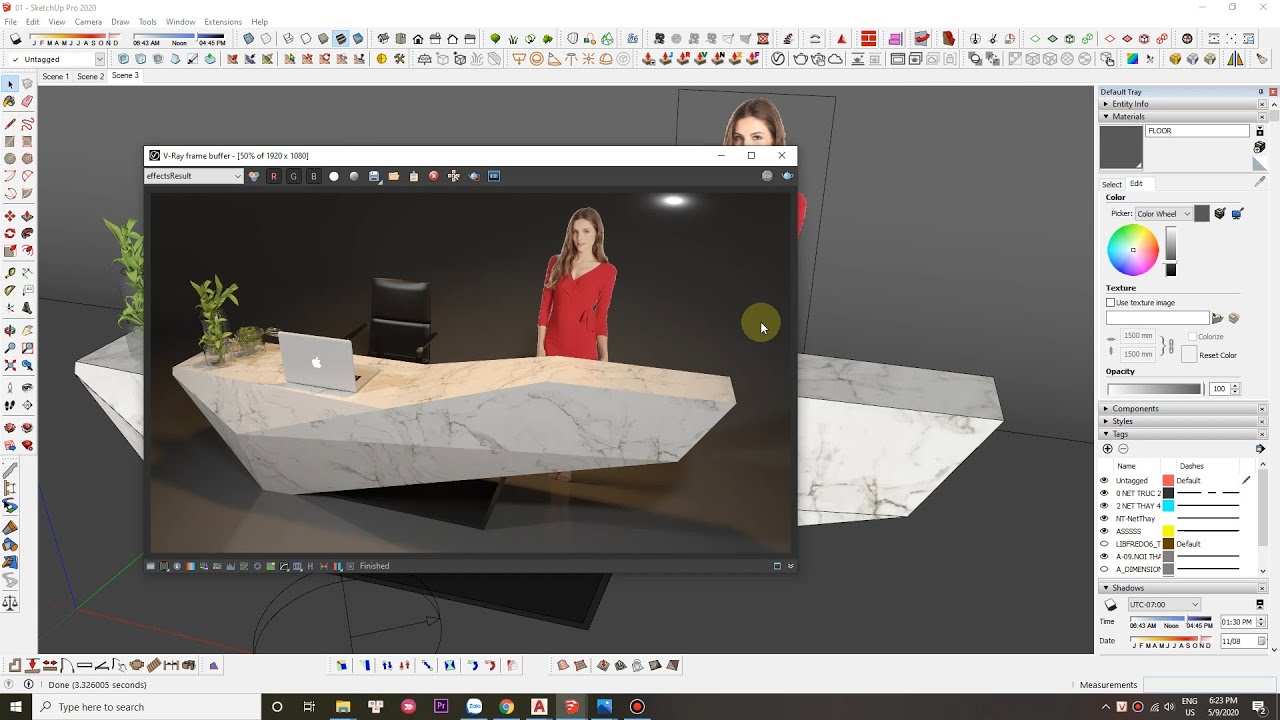Hide the 2 NET THAY 4 tag
Image resolution: width=1280 pixels, height=720 pixels.
[1104, 506]
